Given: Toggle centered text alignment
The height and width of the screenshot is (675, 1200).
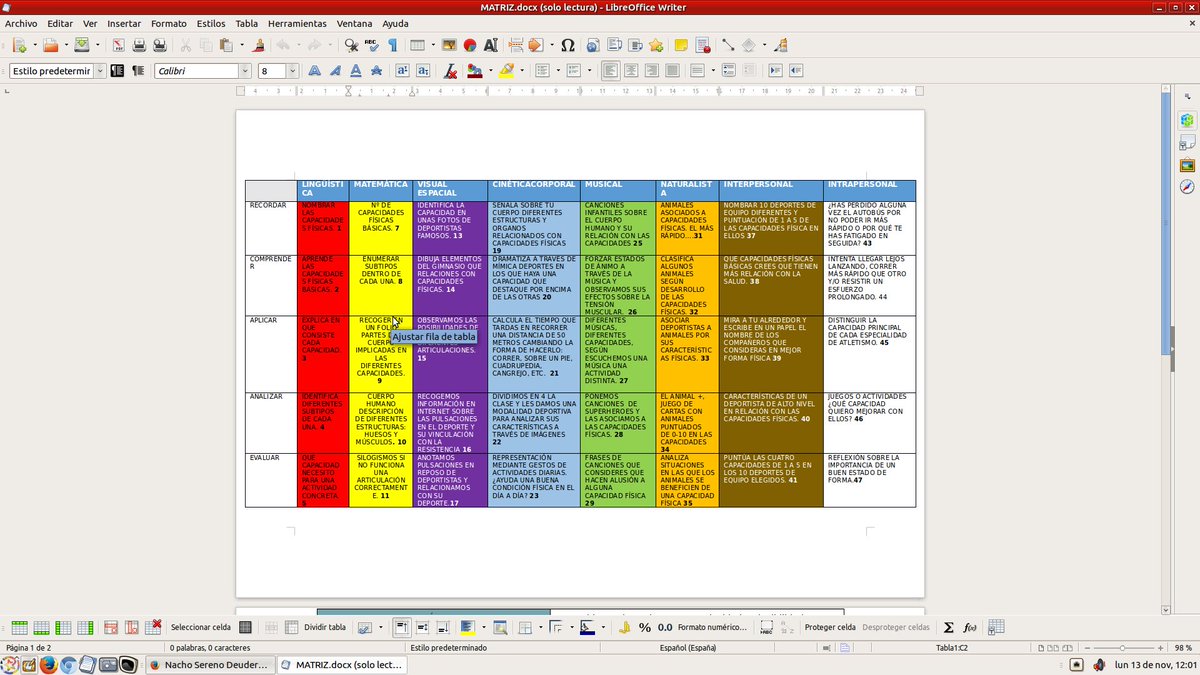Looking at the screenshot, I should tap(629, 71).
